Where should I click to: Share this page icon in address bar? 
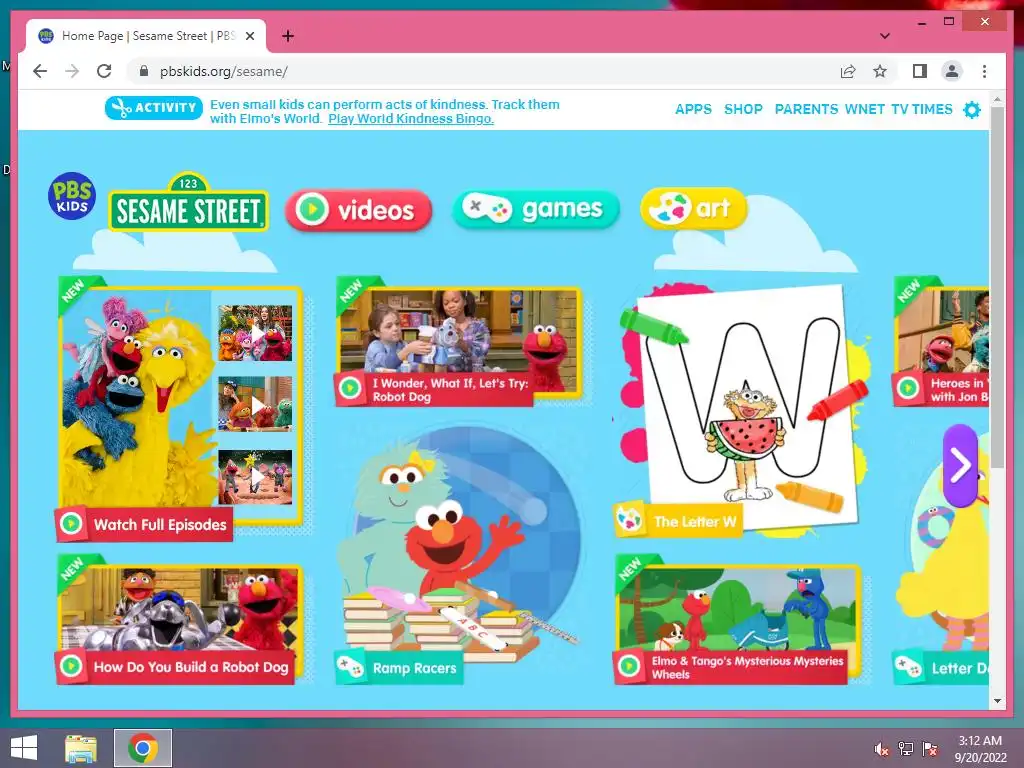(848, 71)
